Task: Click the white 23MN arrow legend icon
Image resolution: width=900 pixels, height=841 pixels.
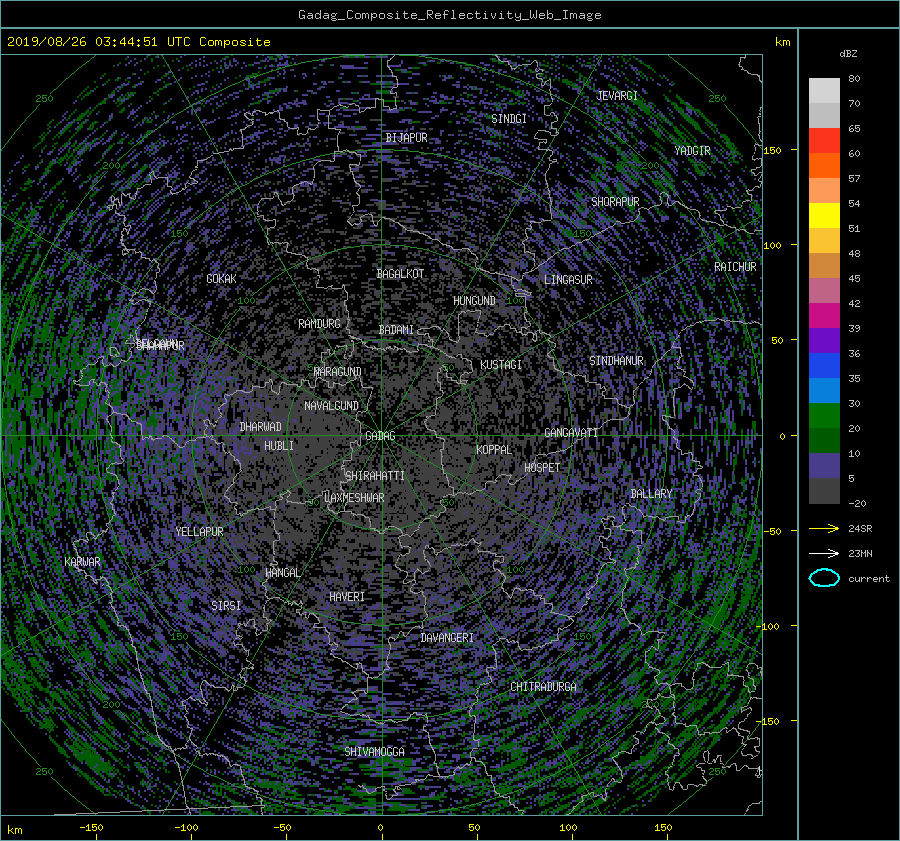Action: click(x=824, y=553)
